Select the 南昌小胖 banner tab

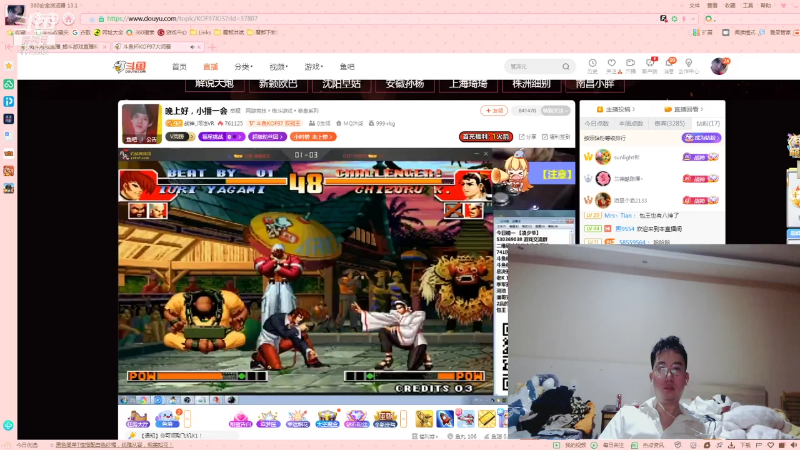595,84
